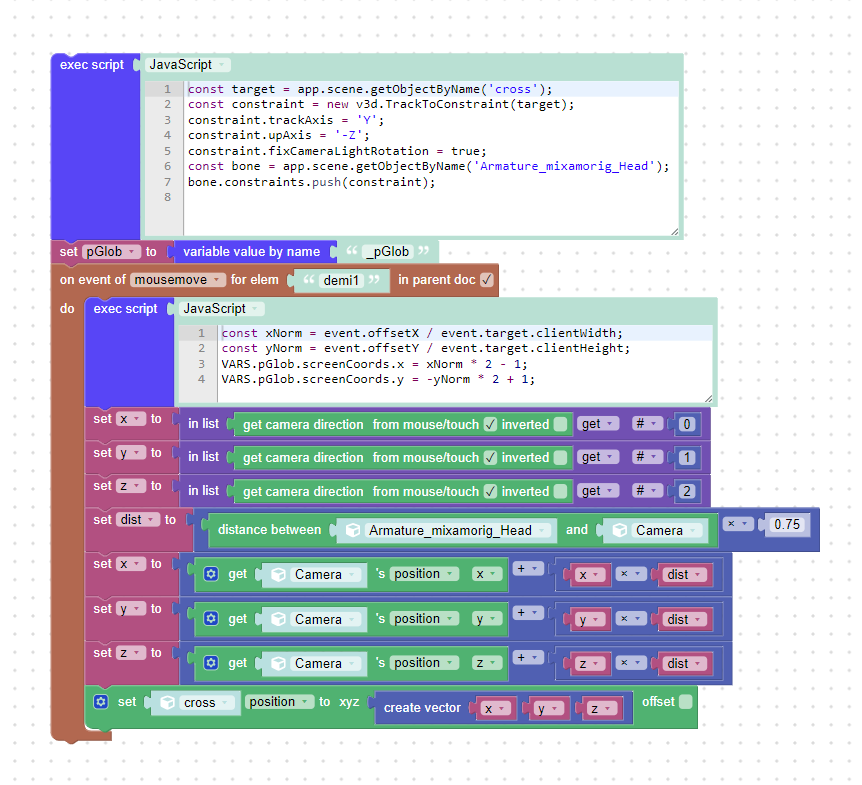Edit the 'demi1' element id text
Viewport: 862px width, 785px height.
click(340, 280)
